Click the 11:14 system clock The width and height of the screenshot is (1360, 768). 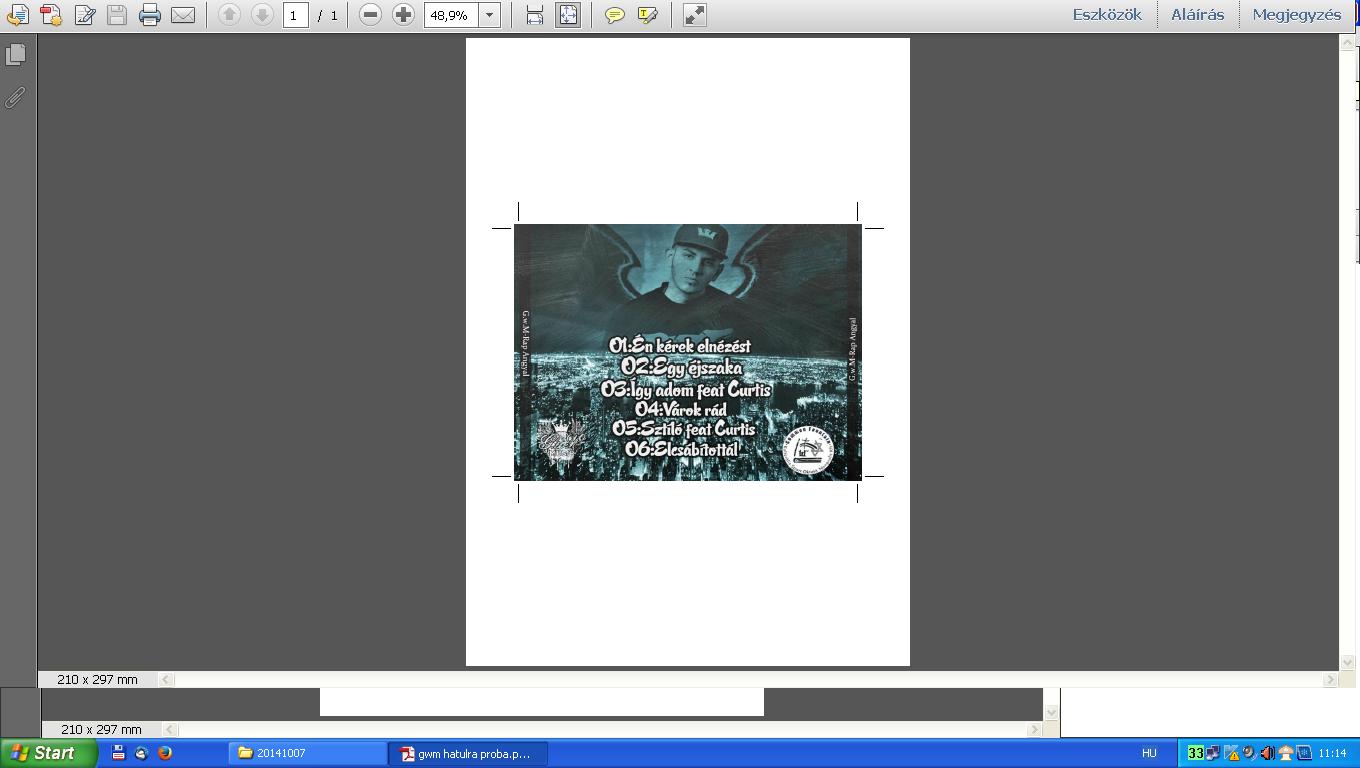pos(1332,753)
